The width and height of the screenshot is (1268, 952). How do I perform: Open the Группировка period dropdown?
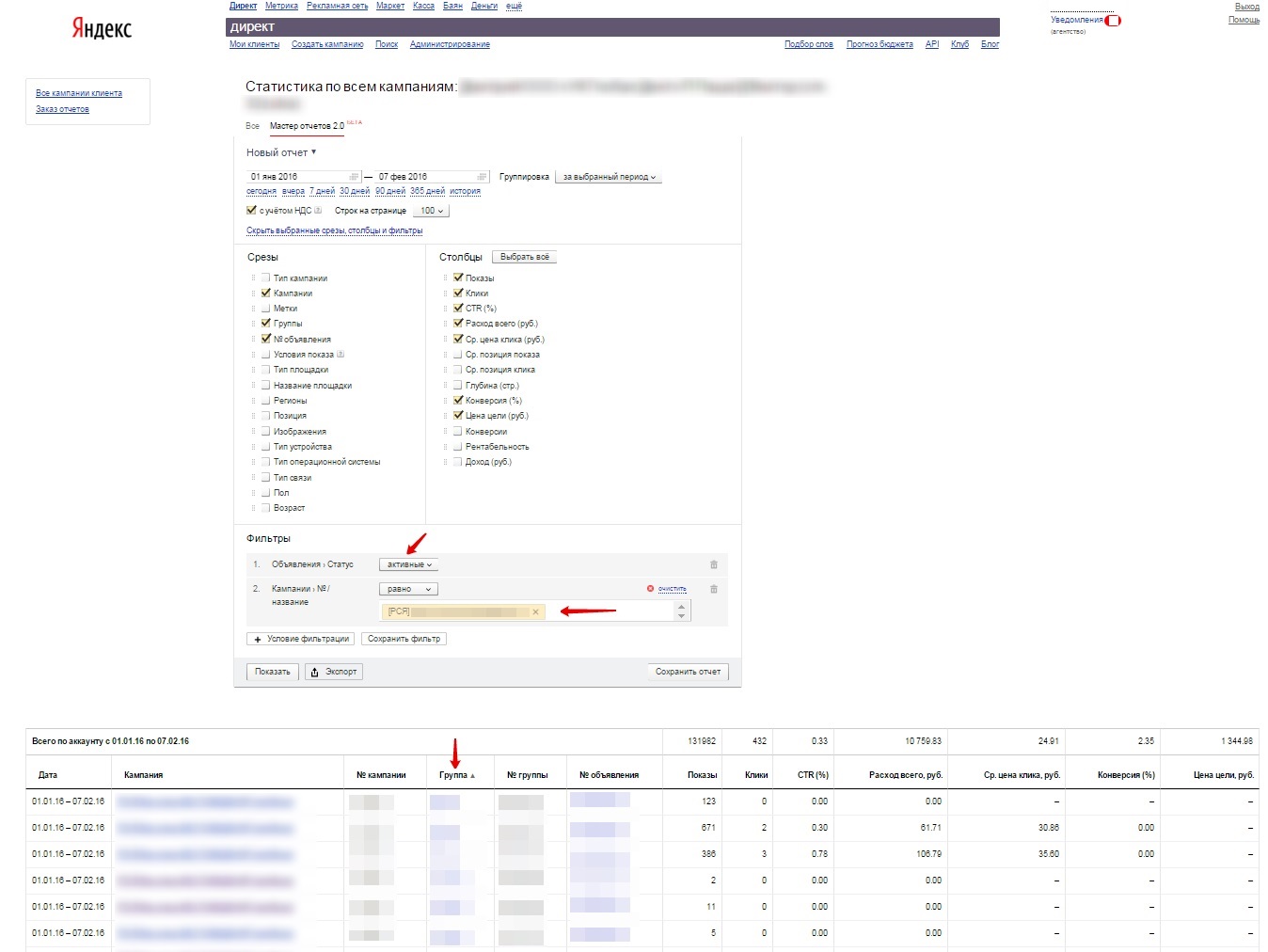pos(609,177)
